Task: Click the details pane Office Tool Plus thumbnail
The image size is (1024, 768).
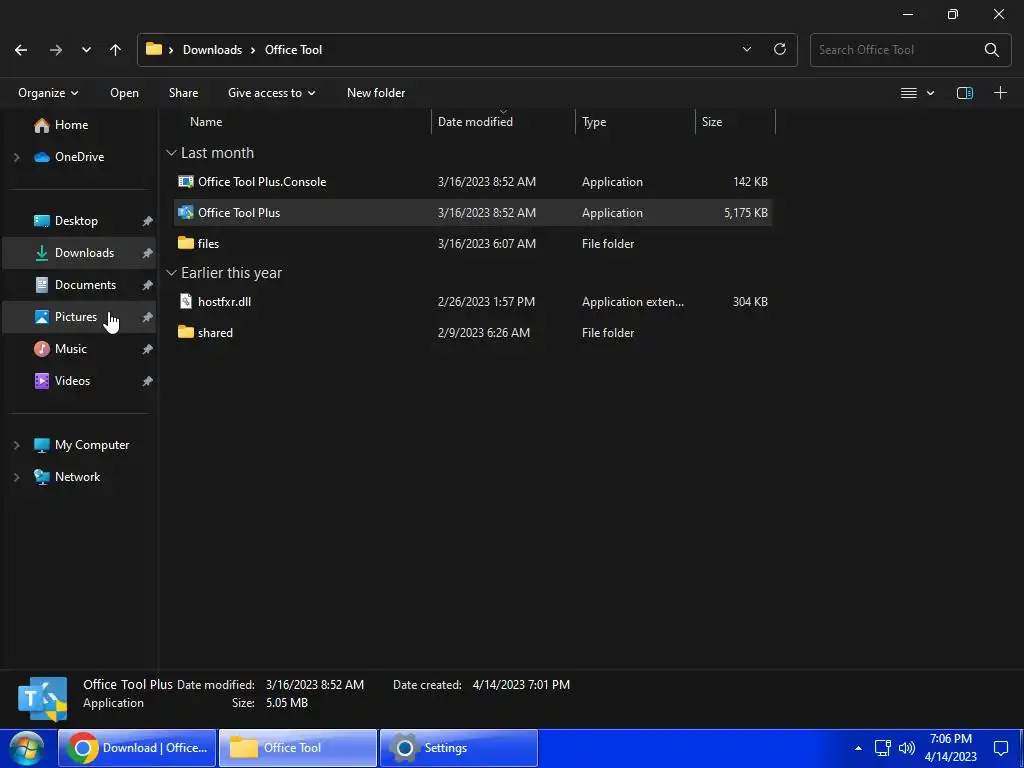Action: pyautogui.click(x=42, y=698)
